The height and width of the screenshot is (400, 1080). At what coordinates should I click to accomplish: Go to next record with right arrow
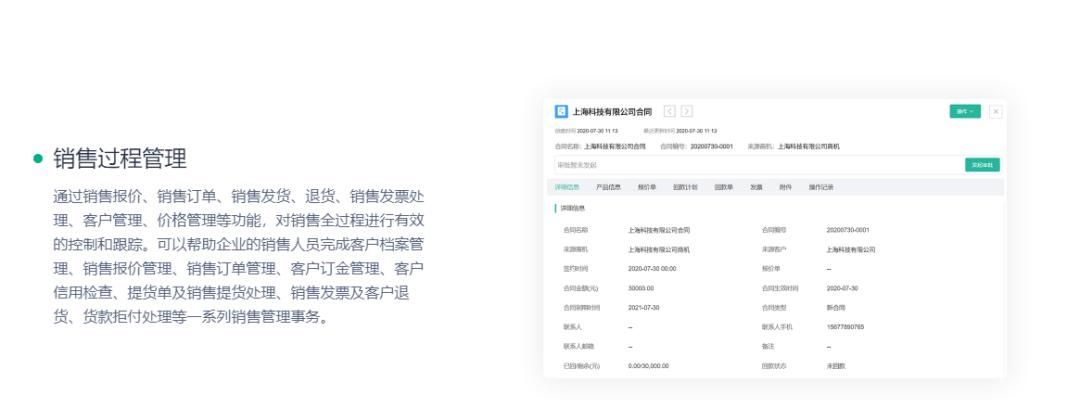687,112
